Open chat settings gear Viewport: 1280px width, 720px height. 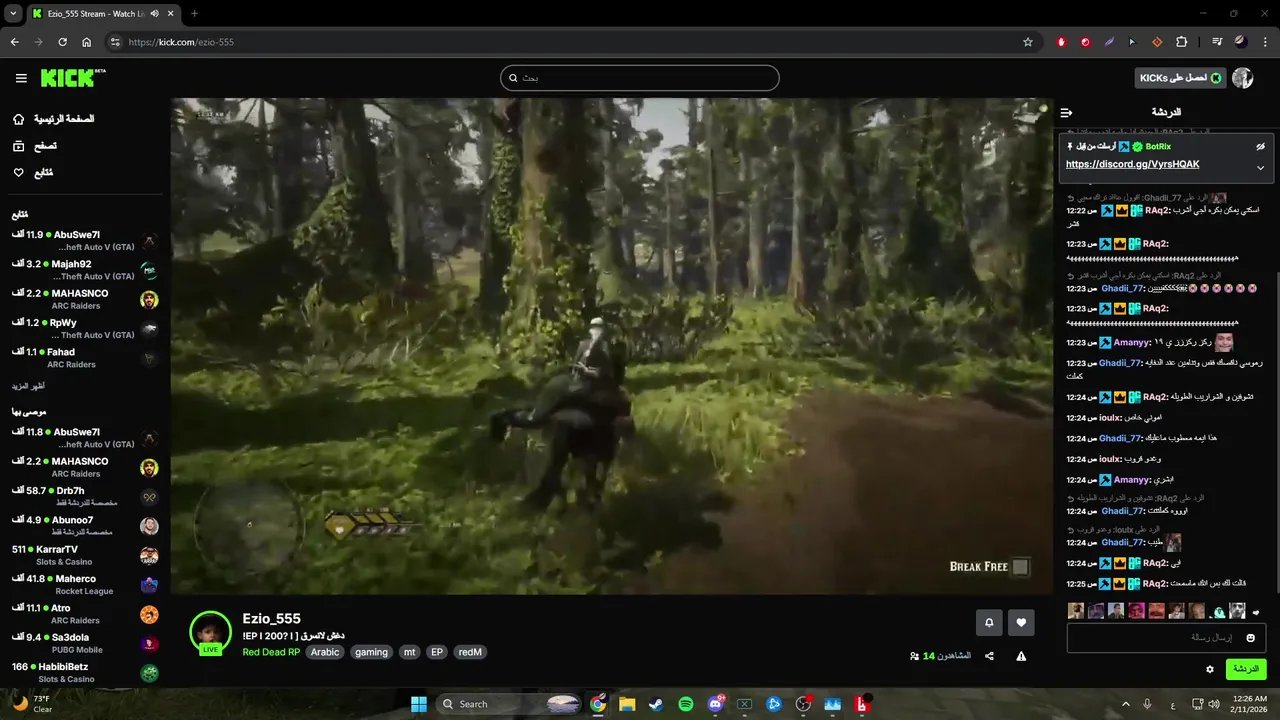[1210, 669]
